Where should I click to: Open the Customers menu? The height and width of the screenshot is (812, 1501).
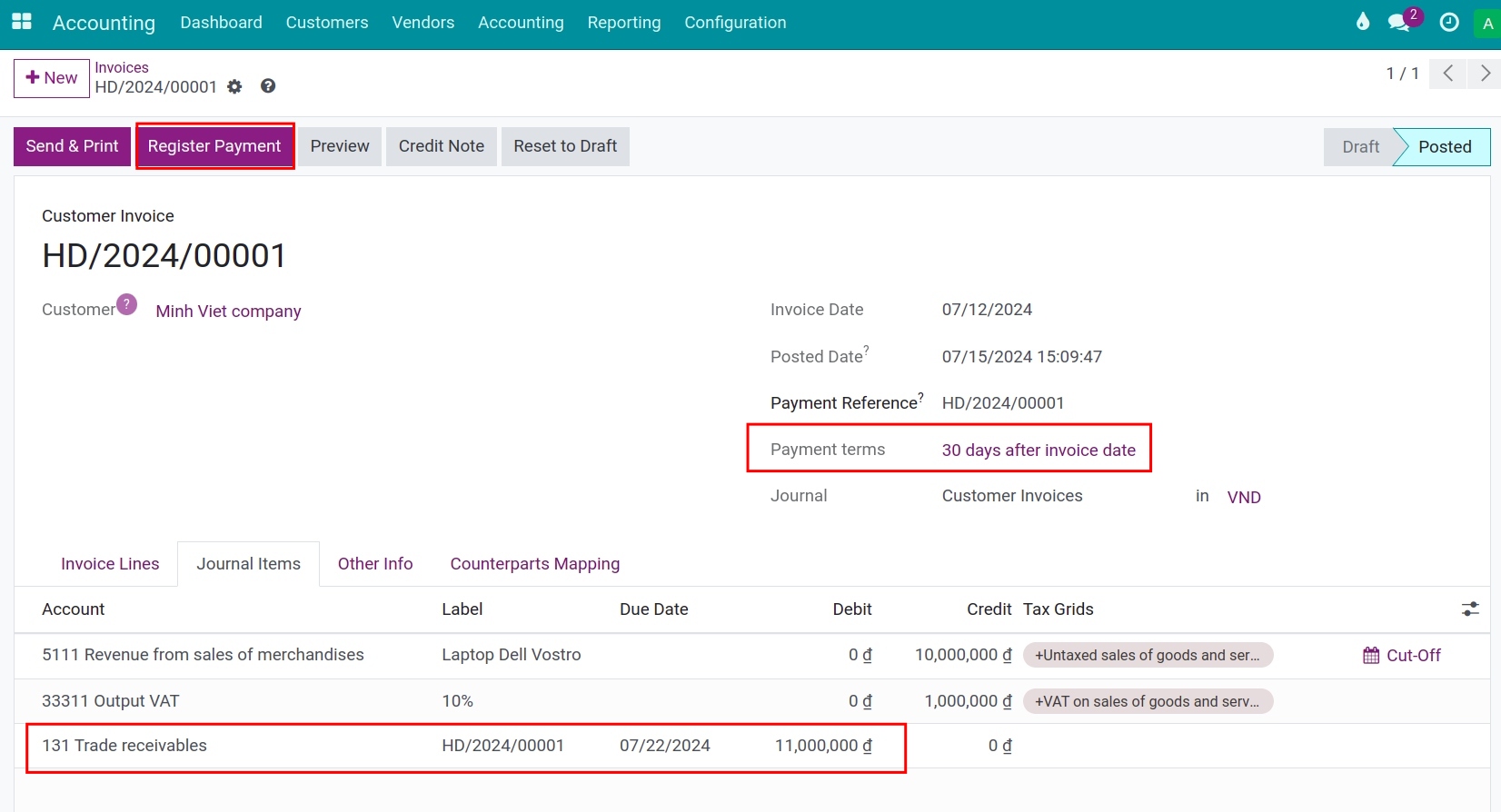[327, 23]
